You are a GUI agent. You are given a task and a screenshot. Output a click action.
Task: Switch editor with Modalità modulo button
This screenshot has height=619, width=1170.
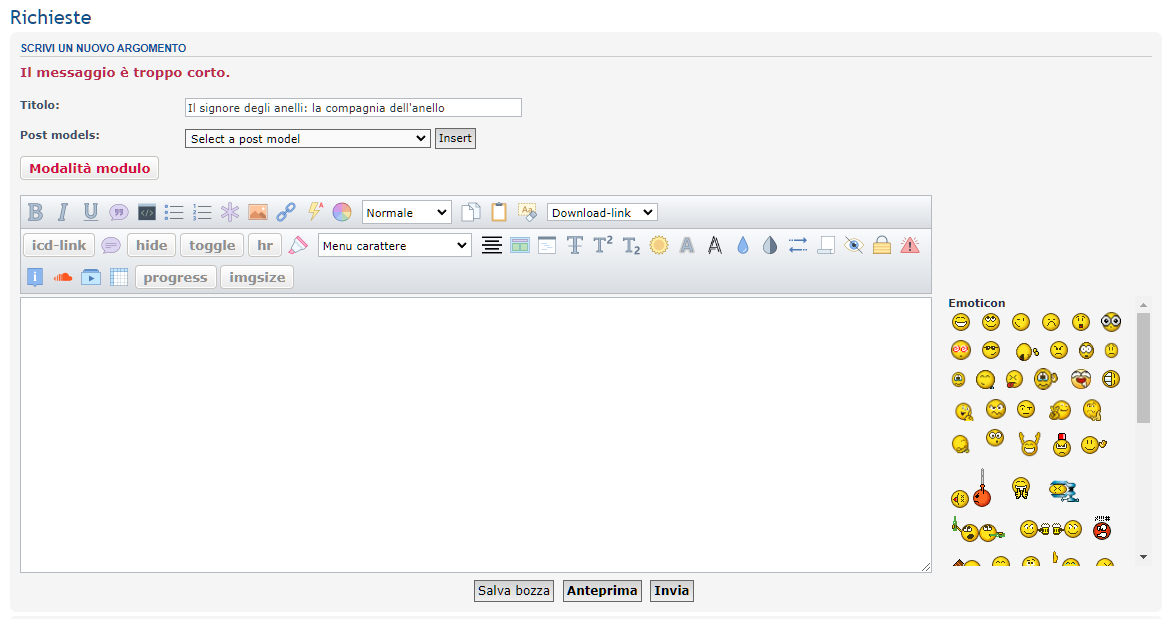[89, 168]
